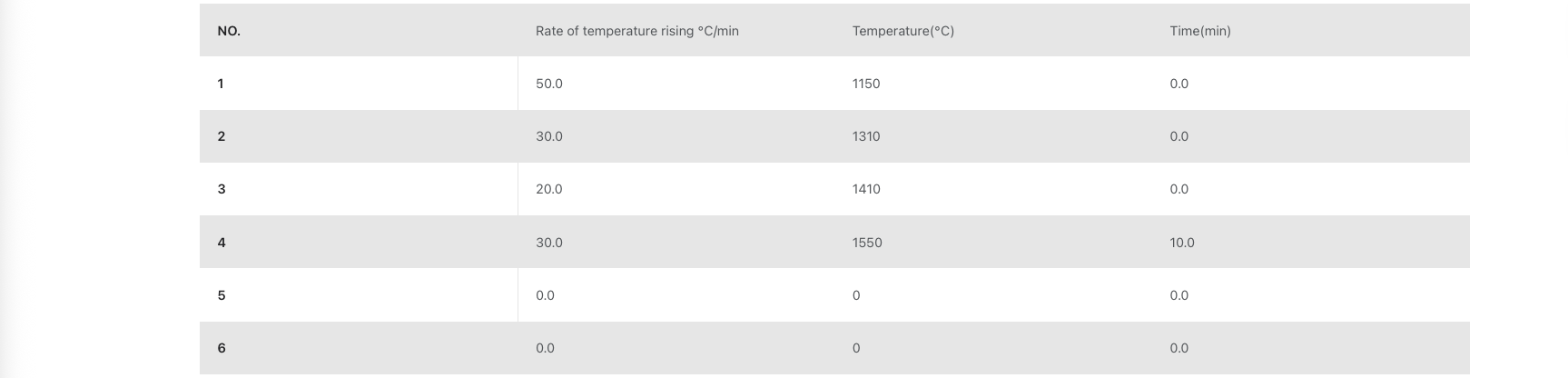Click the time value 10.0
Image resolution: width=1568 pixels, height=378 pixels.
click(1181, 243)
